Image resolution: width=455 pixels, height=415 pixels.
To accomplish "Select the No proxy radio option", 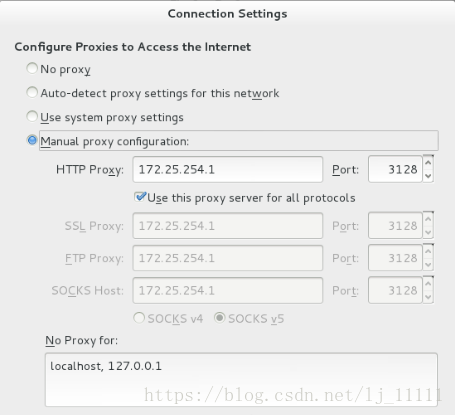I will pyautogui.click(x=32, y=68).
